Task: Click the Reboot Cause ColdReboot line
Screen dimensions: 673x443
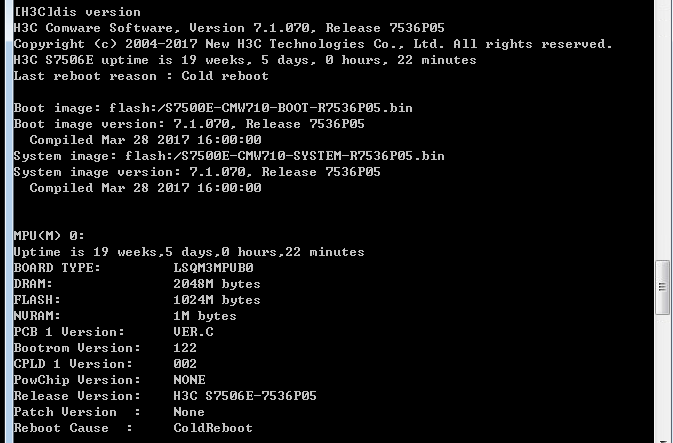Action: (133, 428)
